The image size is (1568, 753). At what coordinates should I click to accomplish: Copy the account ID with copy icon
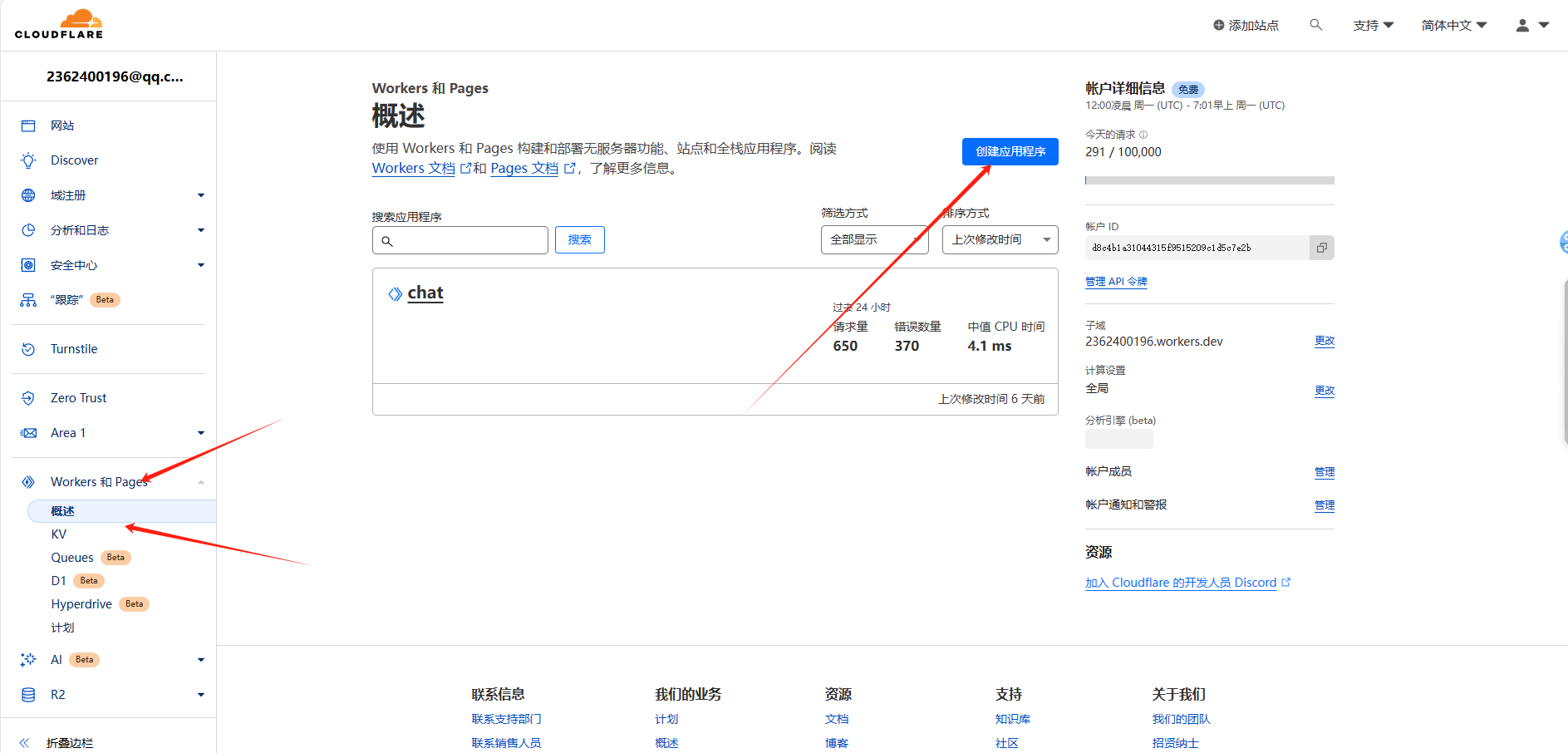(1321, 248)
